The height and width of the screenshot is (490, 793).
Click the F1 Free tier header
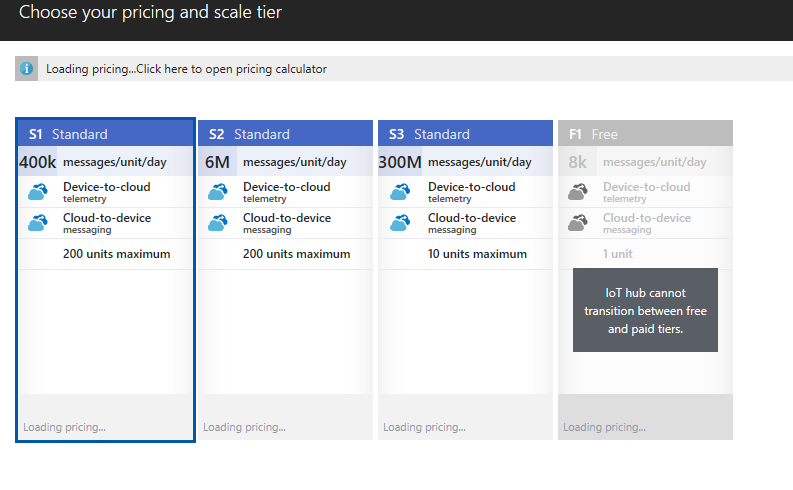[645, 134]
